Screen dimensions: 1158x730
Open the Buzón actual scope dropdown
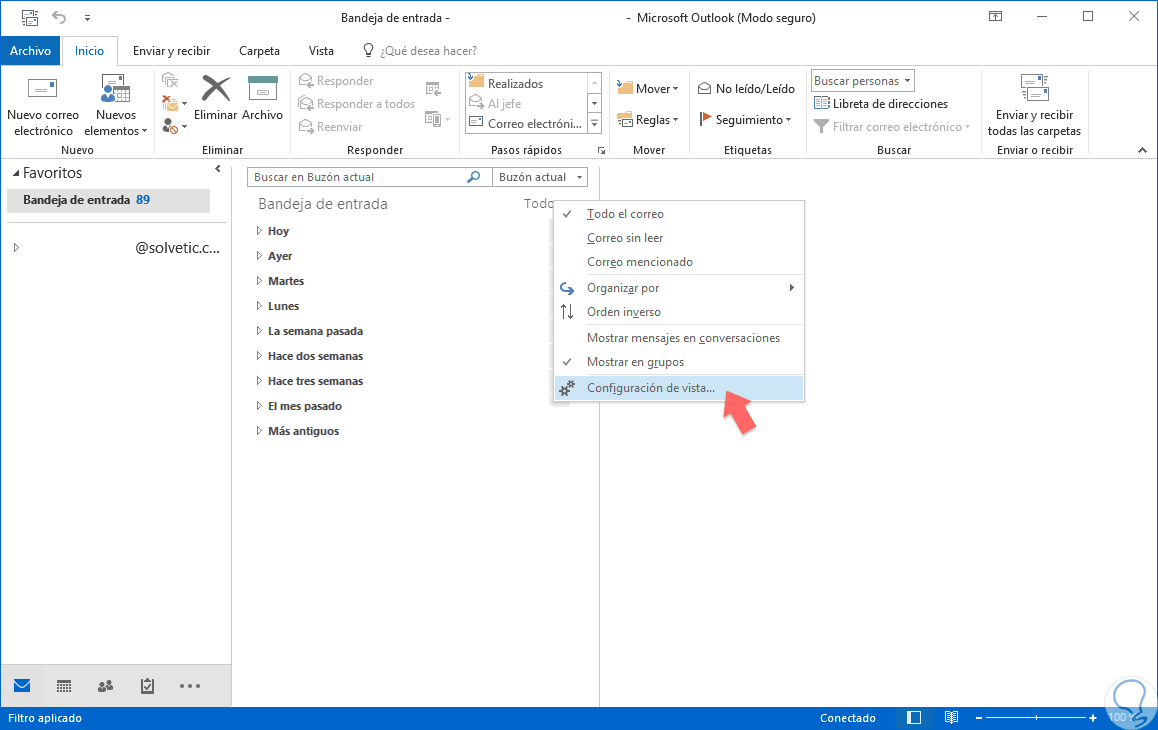click(x=540, y=177)
